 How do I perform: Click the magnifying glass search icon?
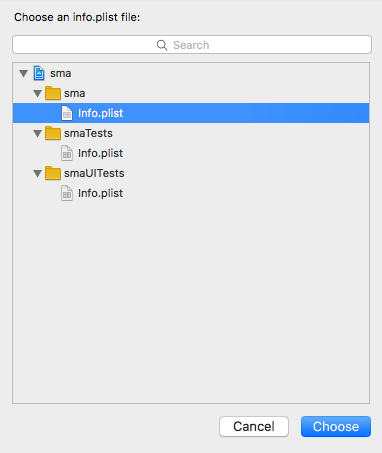point(162,45)
